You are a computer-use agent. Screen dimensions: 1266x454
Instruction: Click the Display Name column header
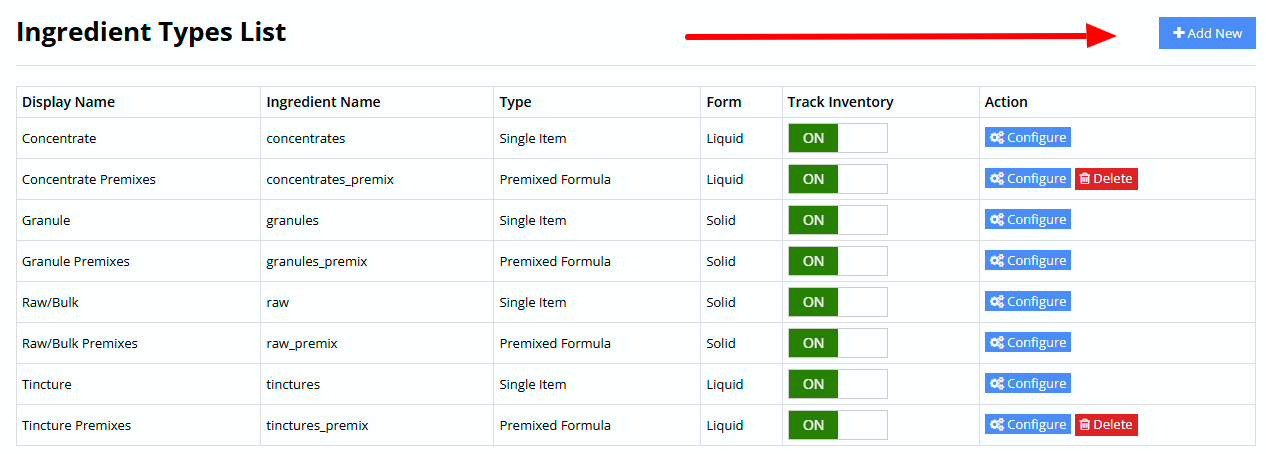coord(68,102)
